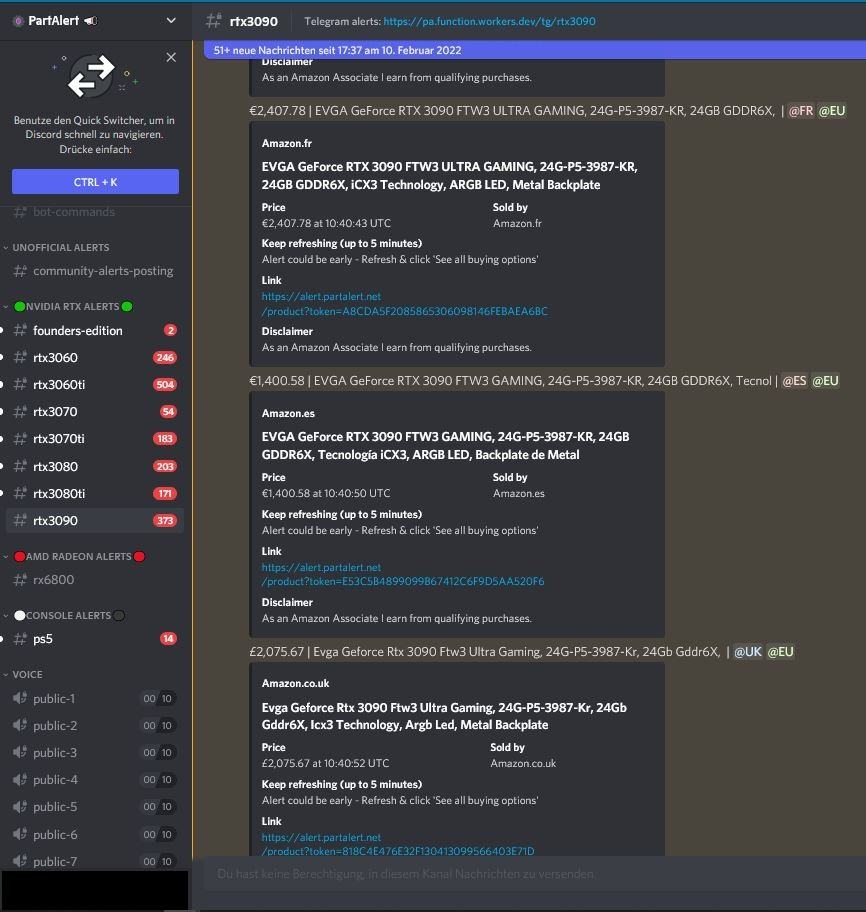The width and height of the screenshot is (866, 912).
Task: Click the disabled message input field
Action: click(534, 874)
